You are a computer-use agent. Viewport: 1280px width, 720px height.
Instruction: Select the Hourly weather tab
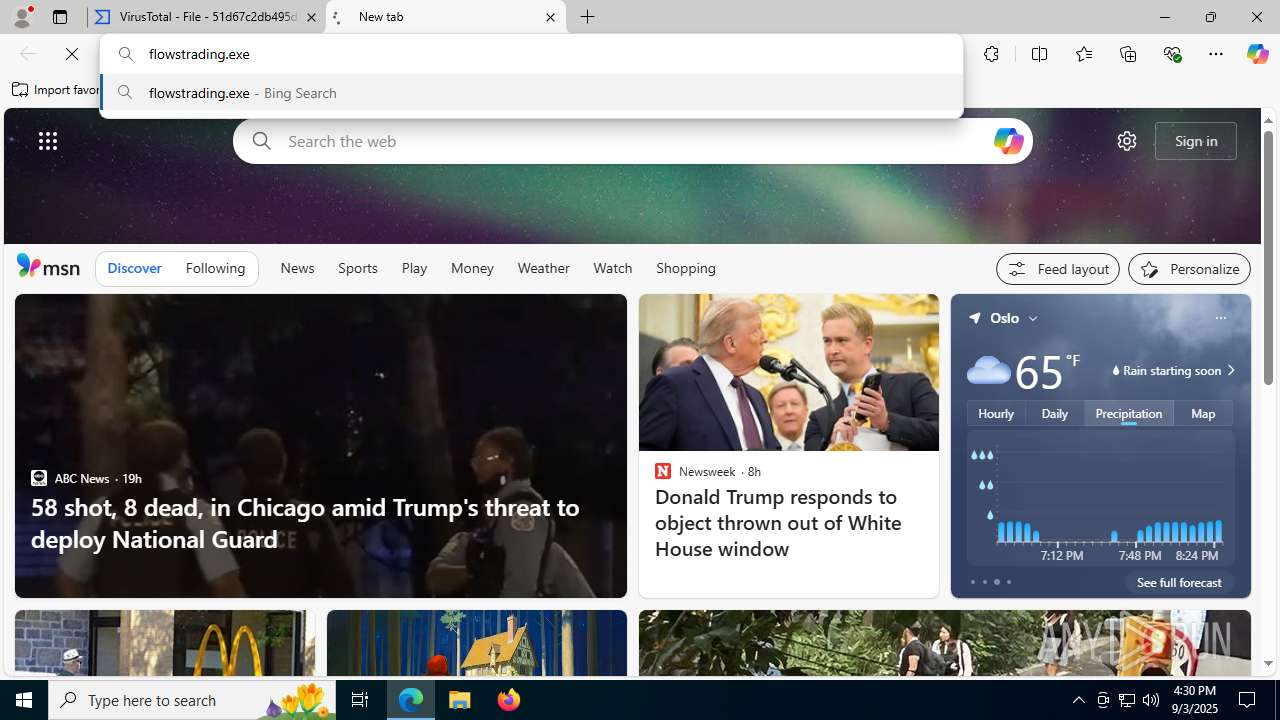(996, 413)
